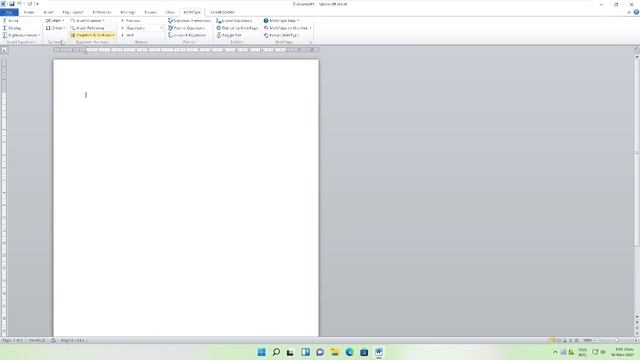Toggle the View Ruler button above scrollbar
The image size is (640, 360).
pos(636,50)
